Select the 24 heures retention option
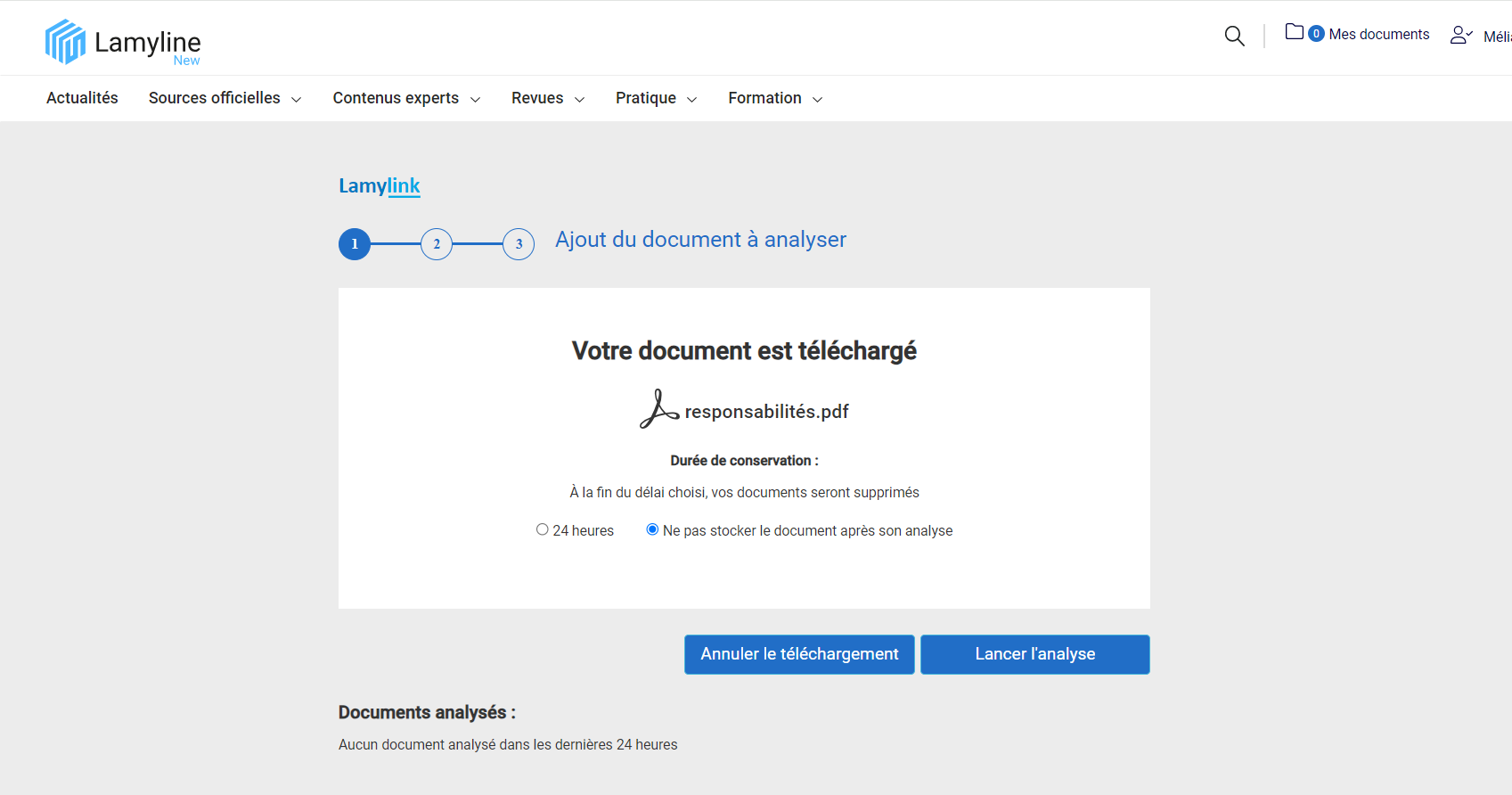 (x=542, y=529)
